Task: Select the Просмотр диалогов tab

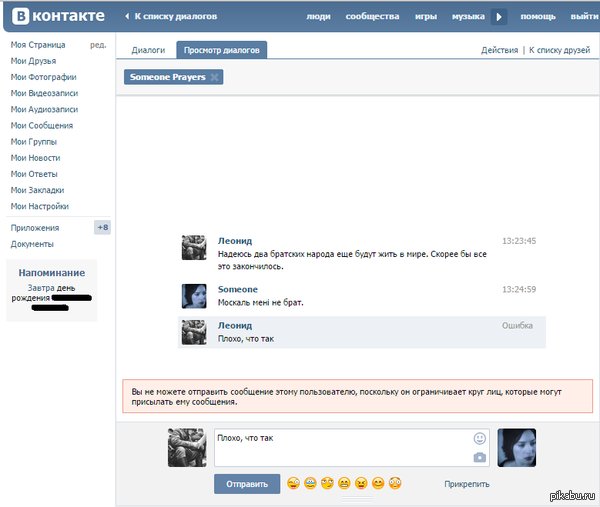Action: (222, 50)
